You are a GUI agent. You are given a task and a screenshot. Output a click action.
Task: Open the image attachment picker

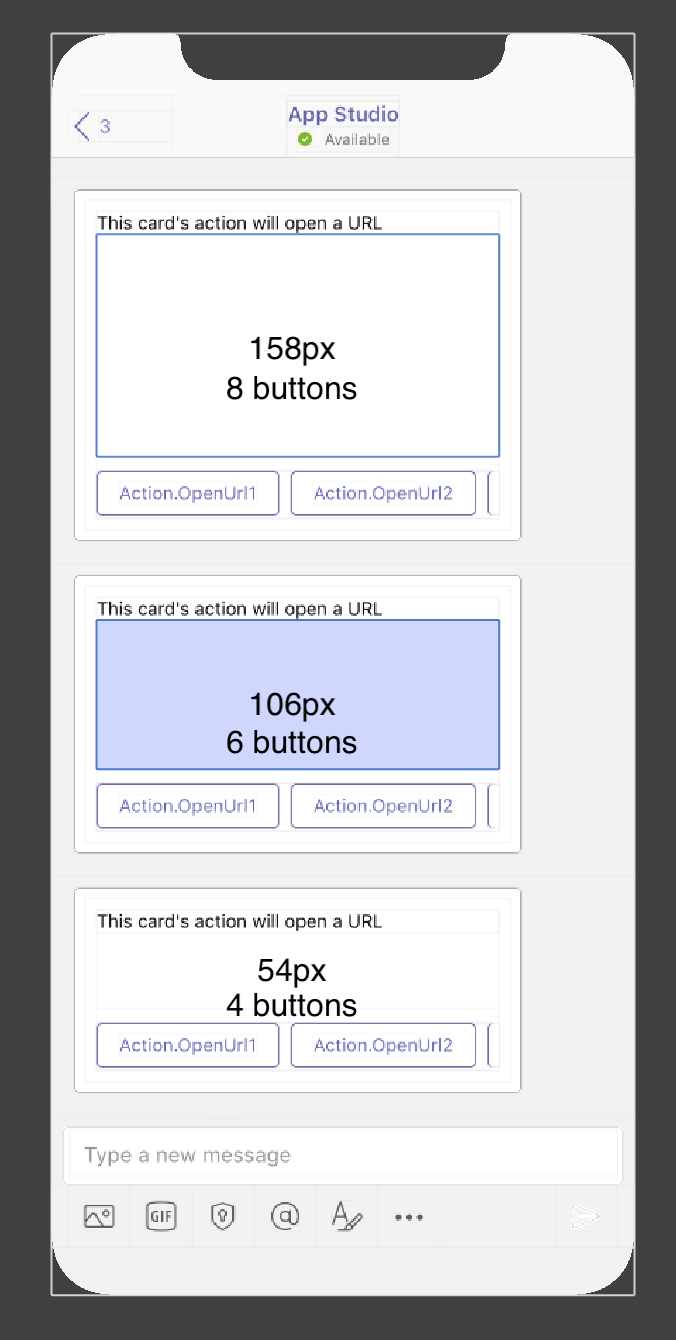click(97, 1216)
